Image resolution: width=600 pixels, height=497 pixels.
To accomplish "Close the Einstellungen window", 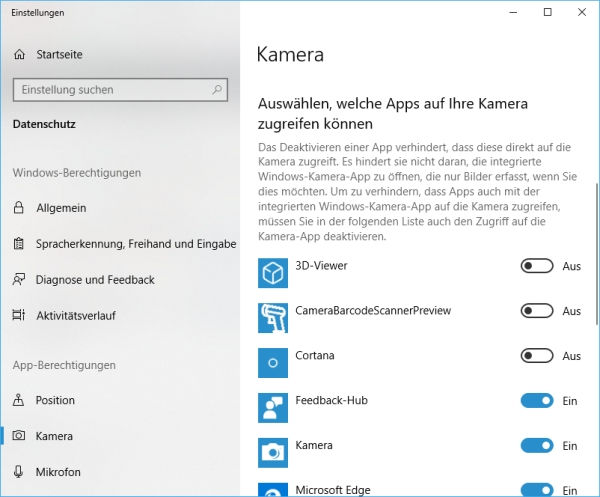I will [x=582, y=12].
